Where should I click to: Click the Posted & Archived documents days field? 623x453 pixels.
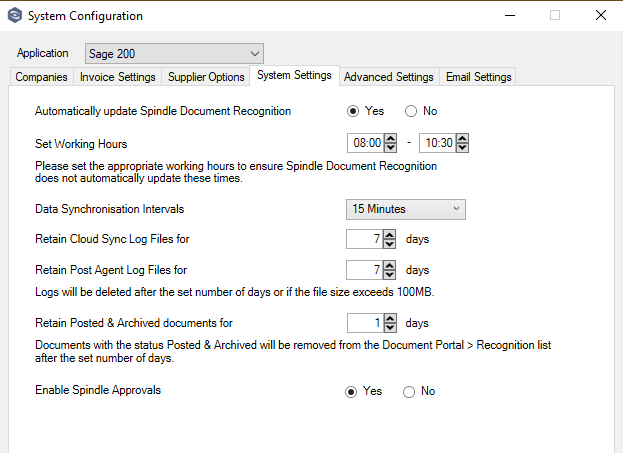tap(366, 323)
